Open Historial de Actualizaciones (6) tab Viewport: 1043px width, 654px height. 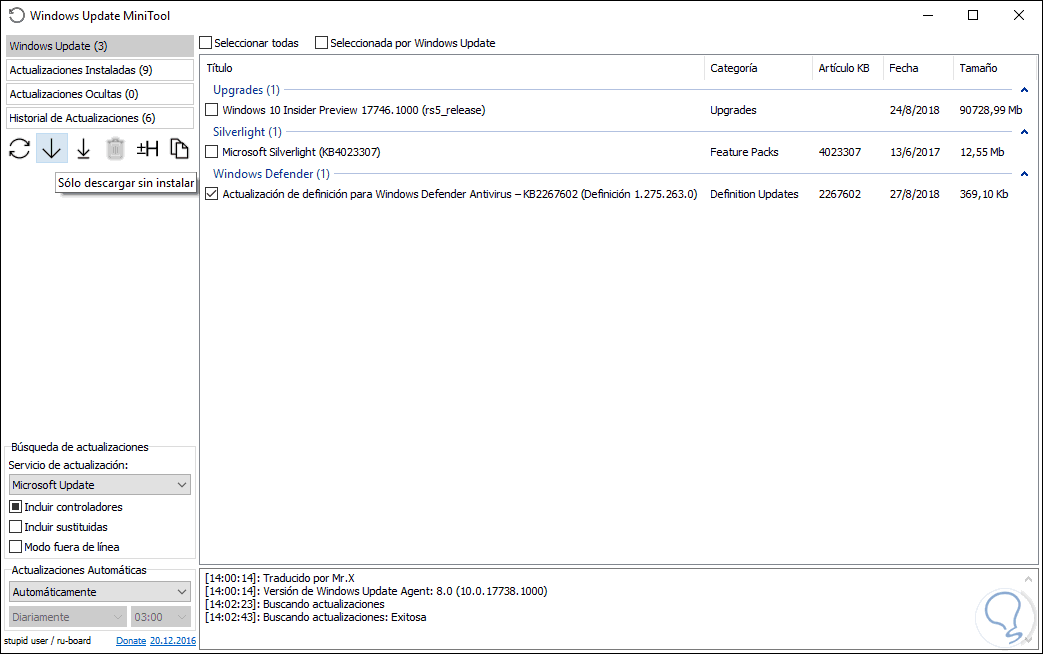pos(100,118)
